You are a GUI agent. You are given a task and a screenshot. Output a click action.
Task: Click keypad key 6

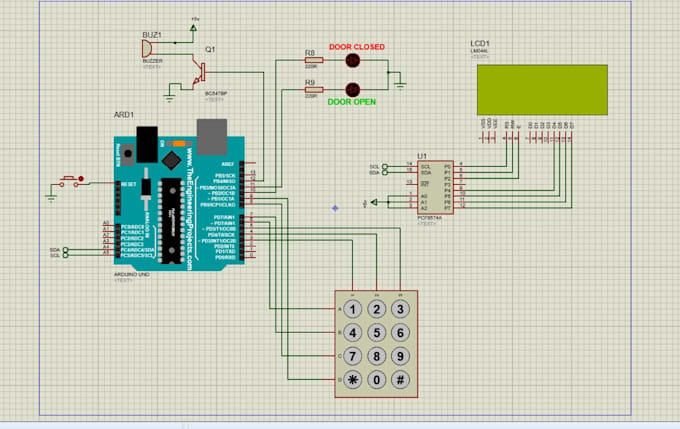(x=400, y=333)
